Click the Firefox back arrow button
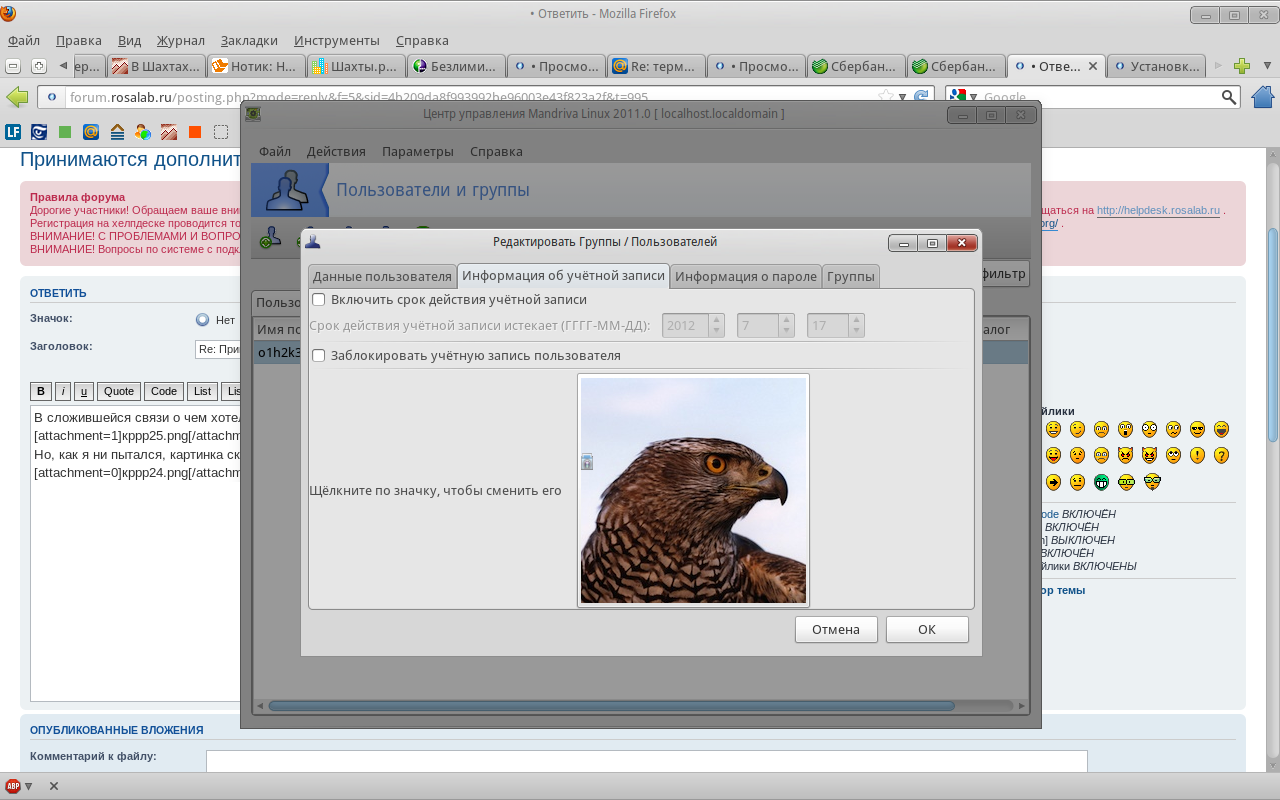This screenshot has width=1280, height=800. 17,97
